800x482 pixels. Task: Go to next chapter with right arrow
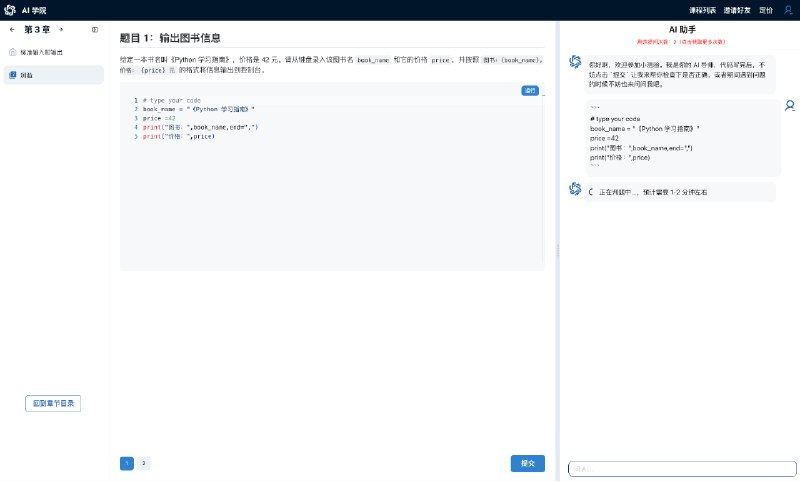tap(61, 30)
